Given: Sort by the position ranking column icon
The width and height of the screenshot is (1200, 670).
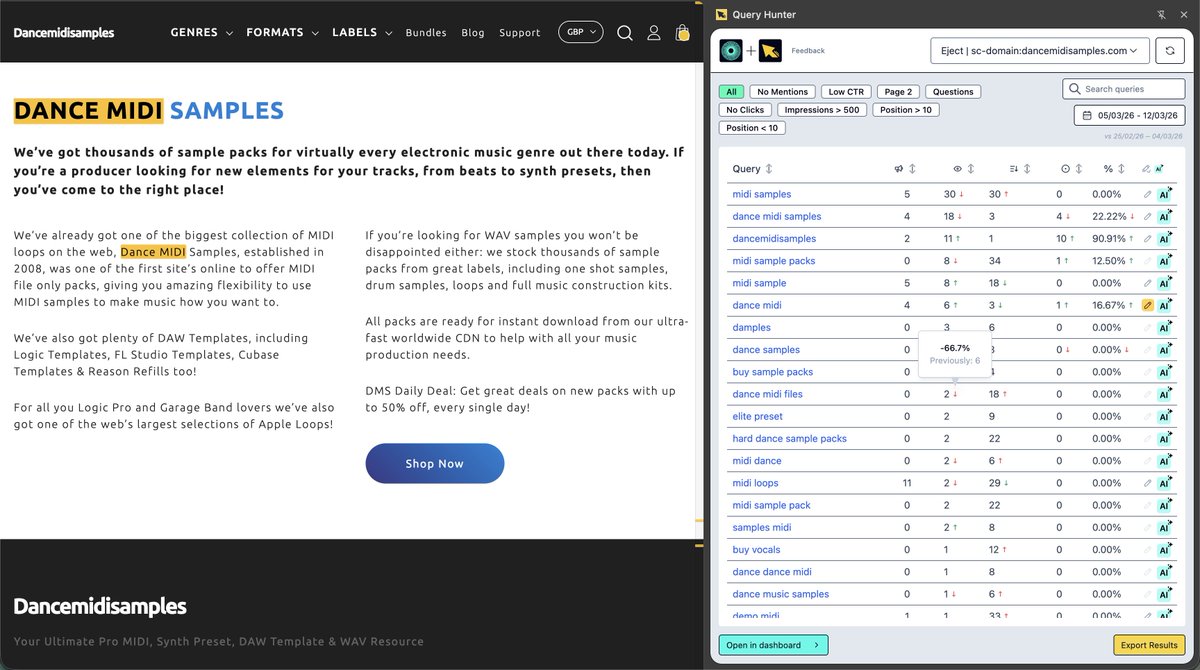Looking at the screenshot, I should pos(1019,169).
